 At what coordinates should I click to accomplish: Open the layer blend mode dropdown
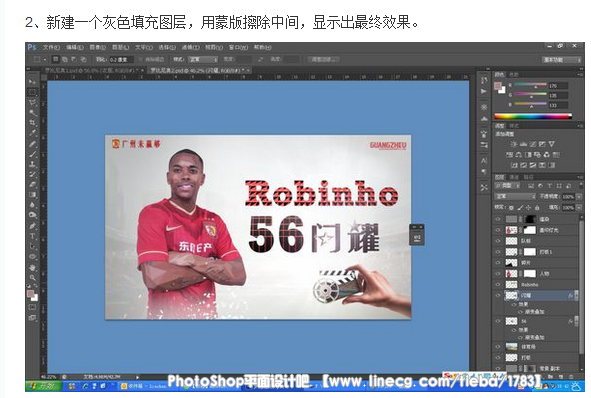pos(515,196)
